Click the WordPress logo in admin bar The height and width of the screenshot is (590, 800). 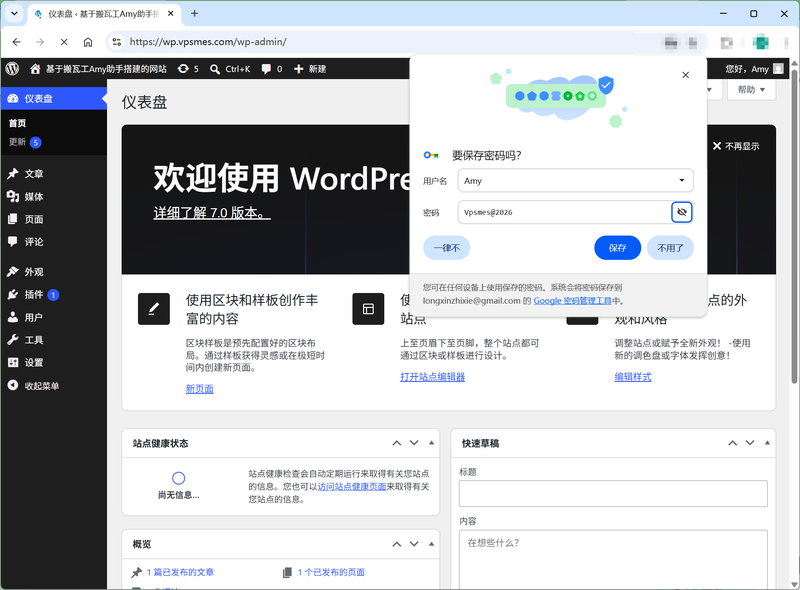(x=12, y=68)
